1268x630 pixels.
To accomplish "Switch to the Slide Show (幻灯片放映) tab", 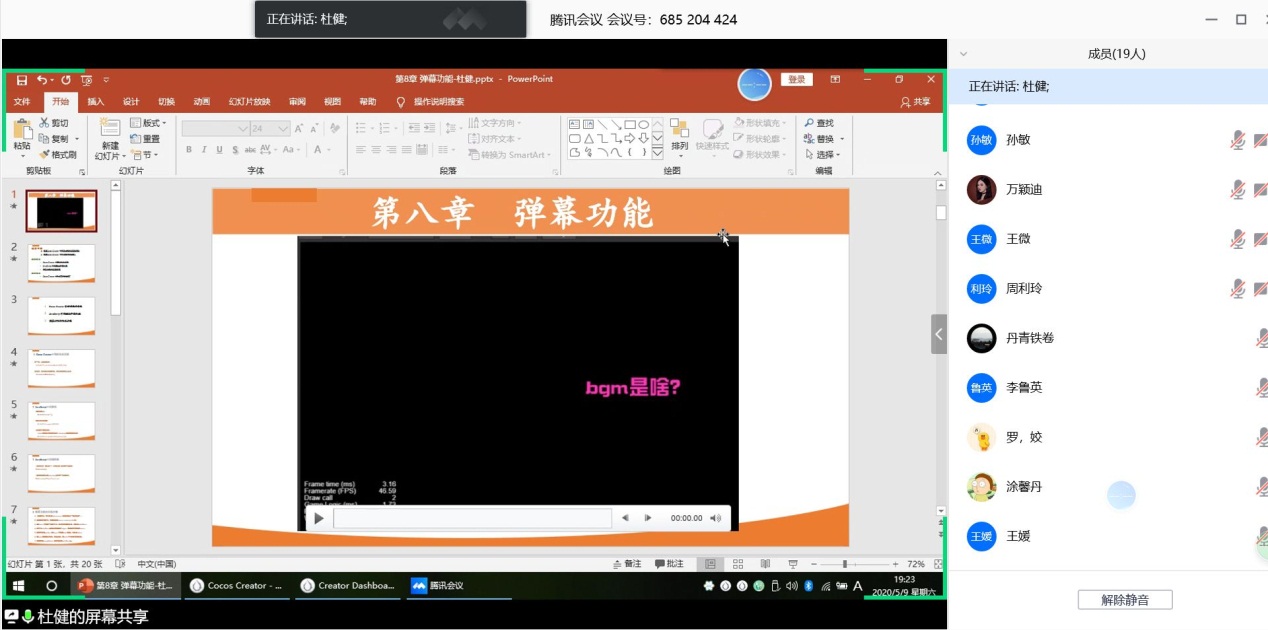I will pos(249,102).
